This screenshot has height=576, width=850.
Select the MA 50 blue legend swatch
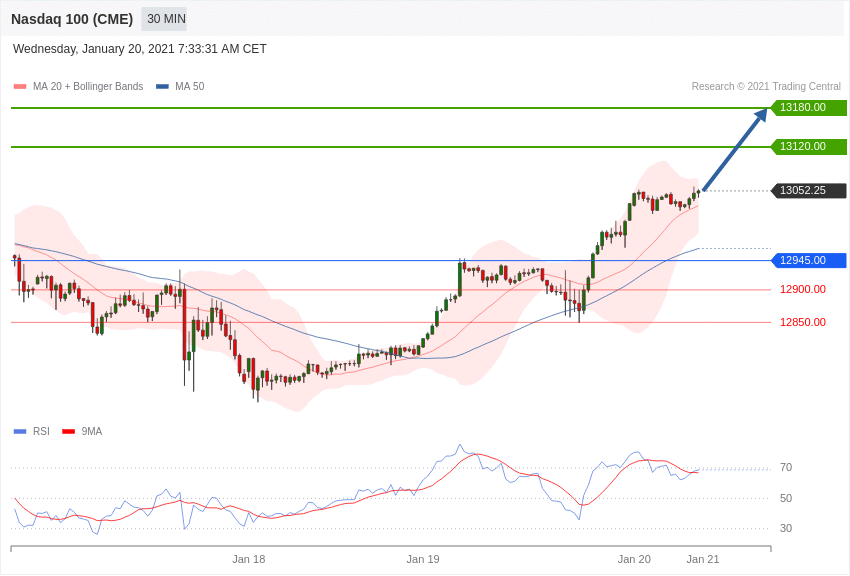pos(162,87)
